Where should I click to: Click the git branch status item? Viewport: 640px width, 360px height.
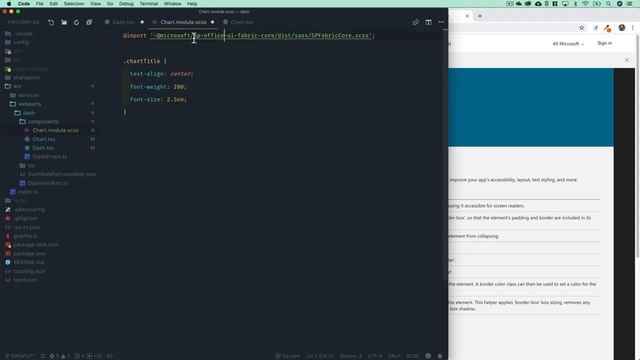click(20, 356)
